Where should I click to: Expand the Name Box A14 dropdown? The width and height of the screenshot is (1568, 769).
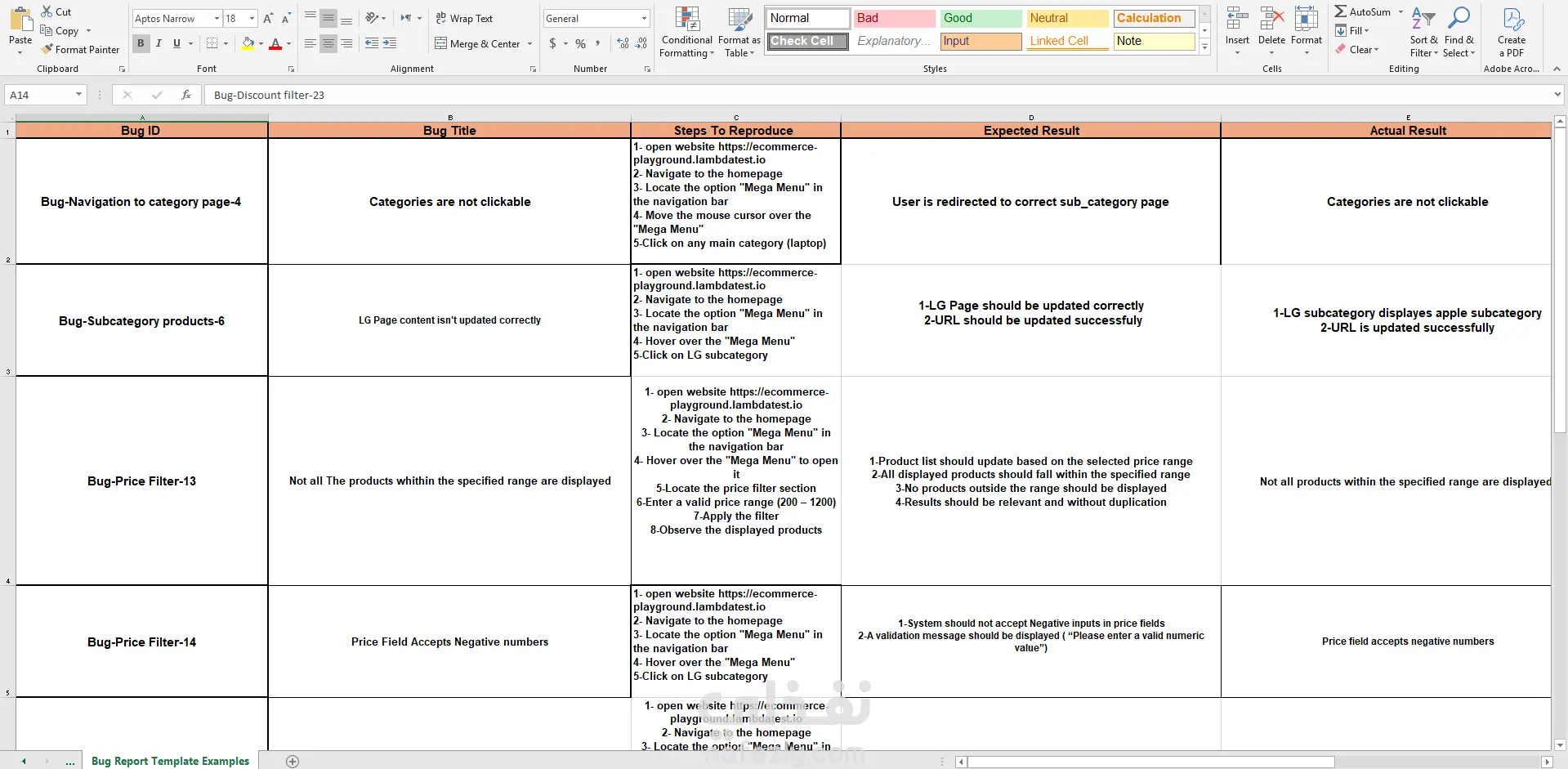click(78, 95)
